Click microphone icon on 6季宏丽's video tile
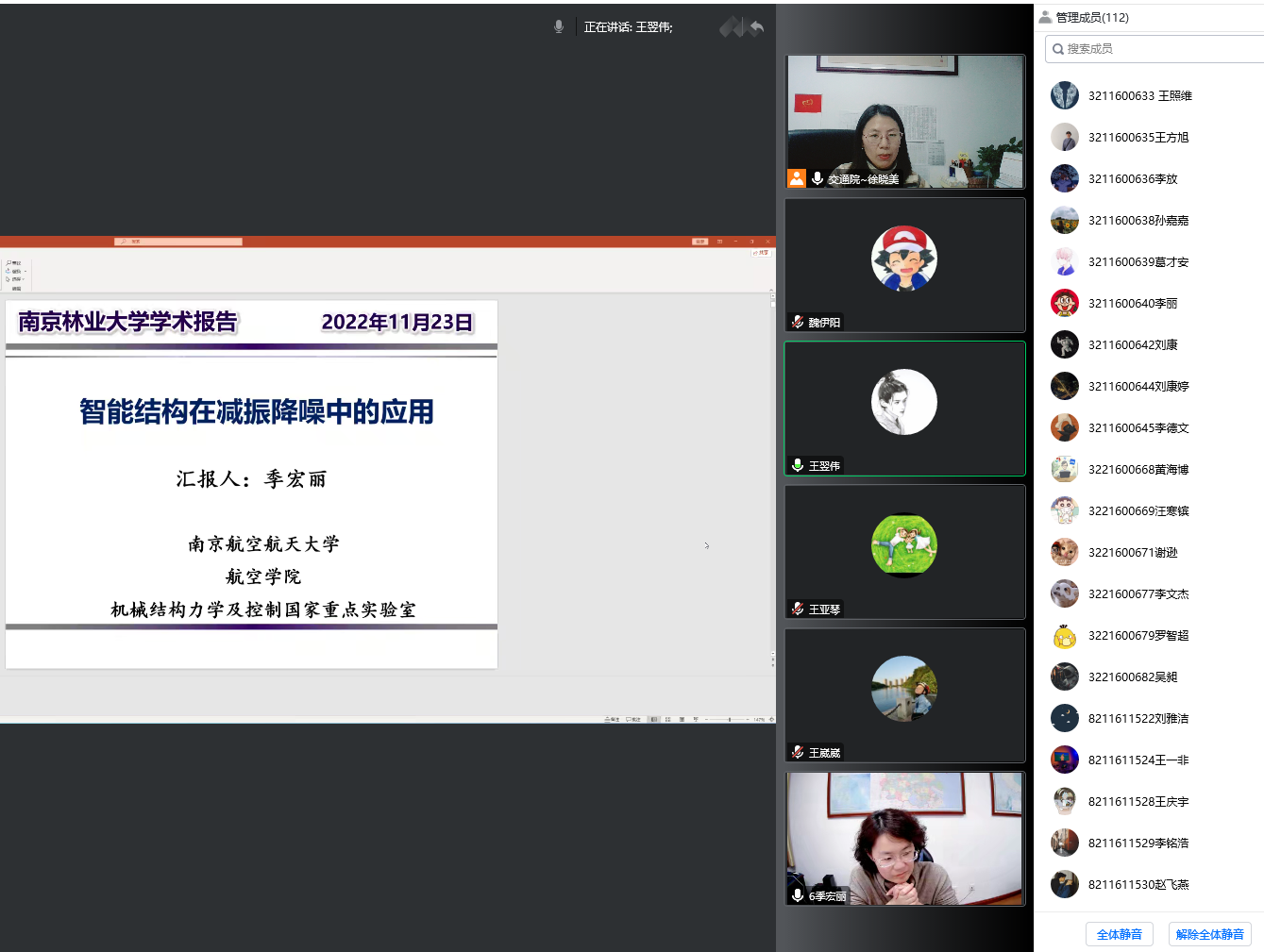 coord(798,895)
